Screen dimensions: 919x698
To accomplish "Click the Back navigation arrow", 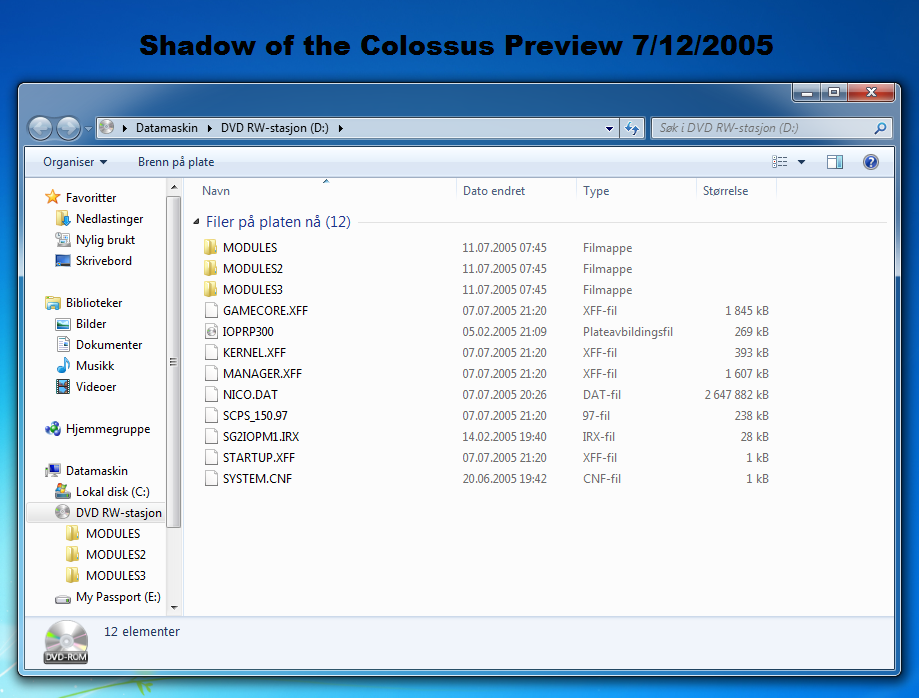I will pyautogui.click(x=41, y=128).
